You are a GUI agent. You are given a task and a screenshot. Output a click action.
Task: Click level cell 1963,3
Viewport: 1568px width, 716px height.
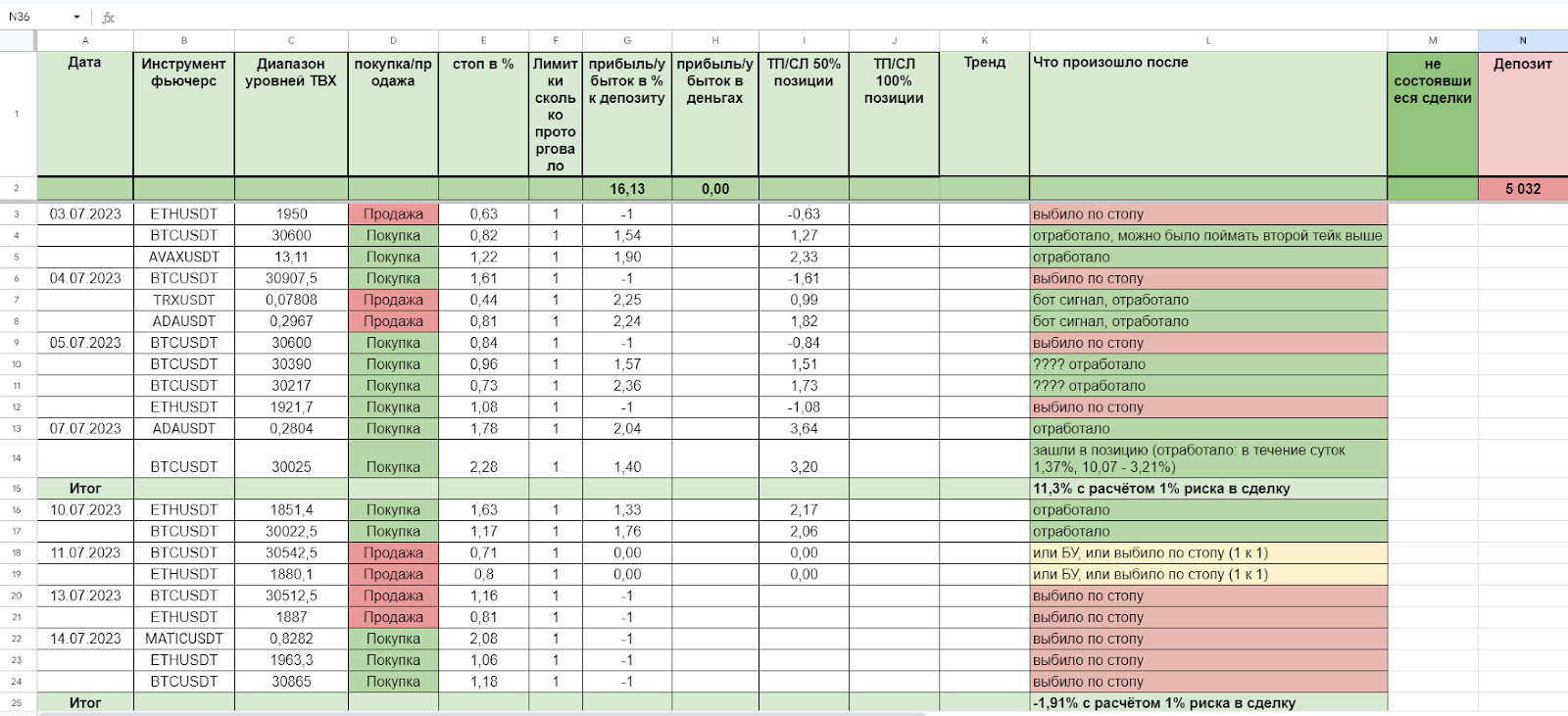tap(291, 660)
